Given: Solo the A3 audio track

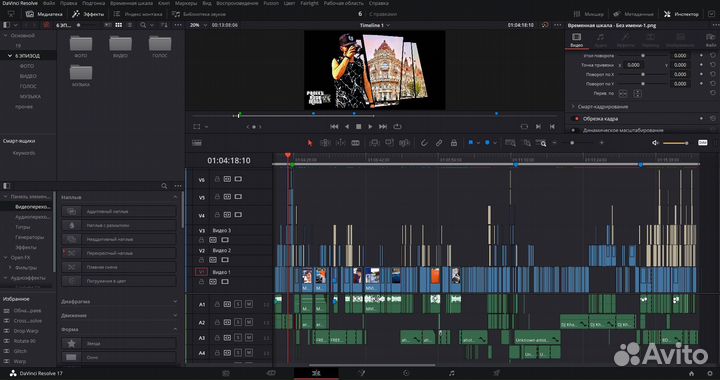Looking at the screenshot, I should click(x=238, y=338).
